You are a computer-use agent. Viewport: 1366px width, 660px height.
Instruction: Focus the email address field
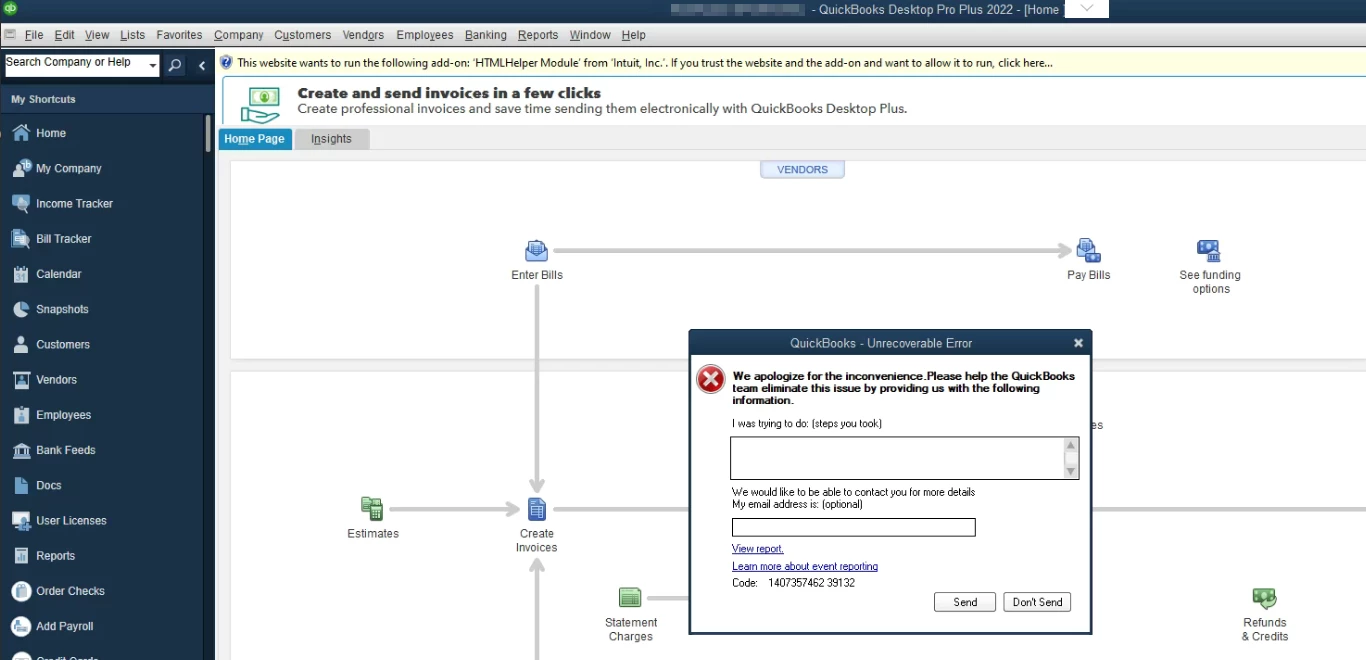click(x=853, y=527)
